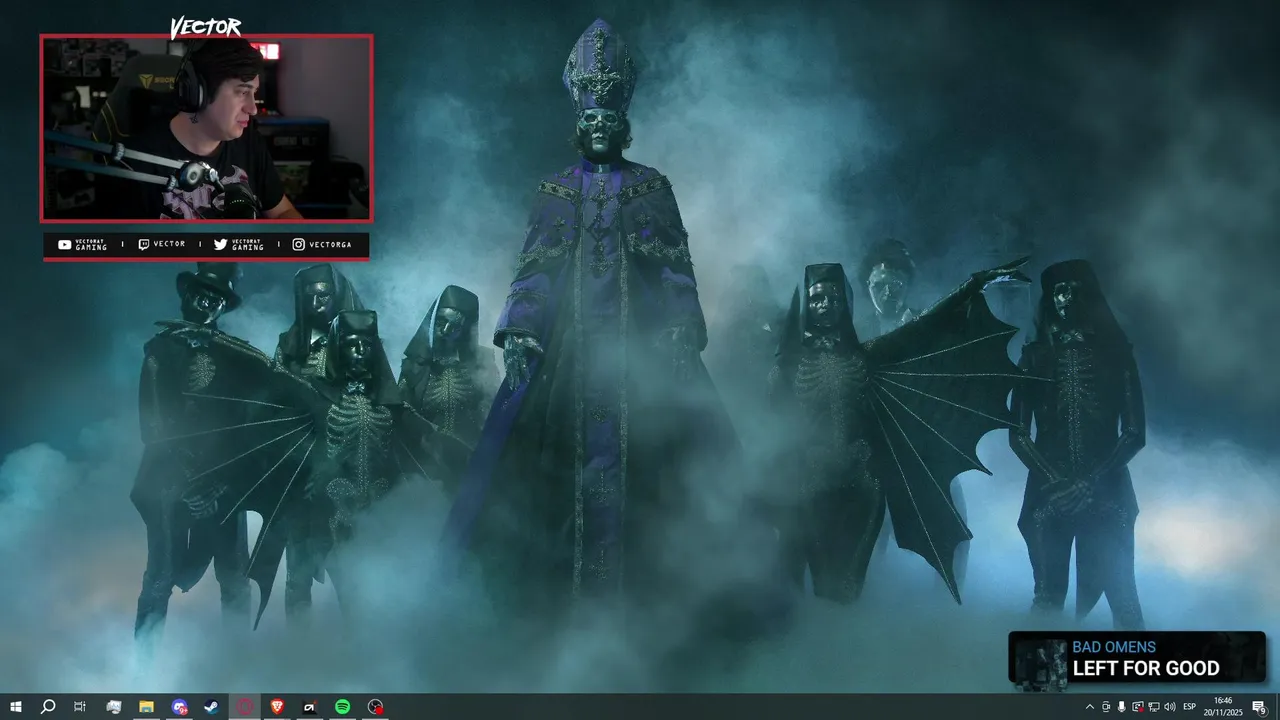The height and width of the screenshot is (720, 1280).
Task: Open the taskbar search magnifier
Action: click(47, 707)
